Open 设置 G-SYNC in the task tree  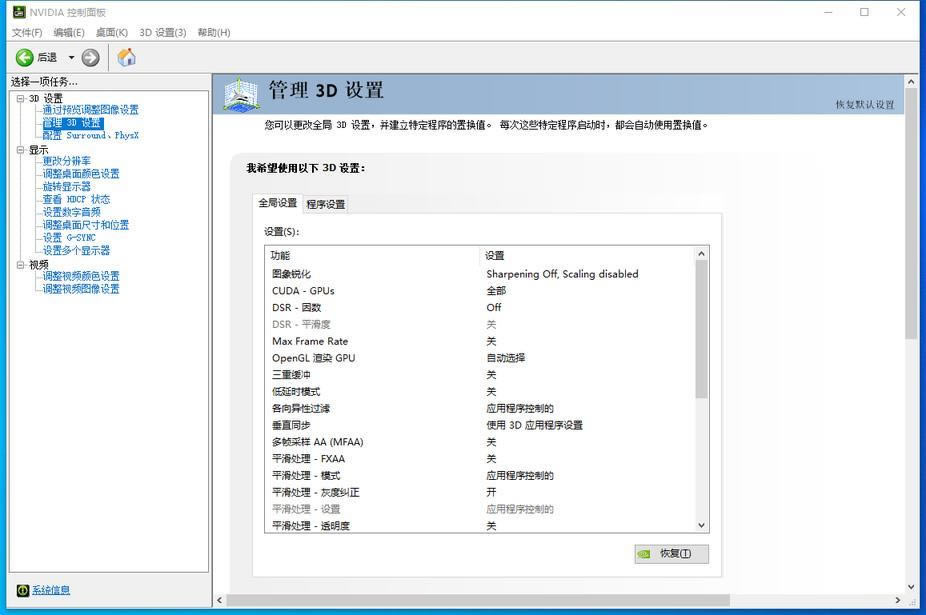69,237
